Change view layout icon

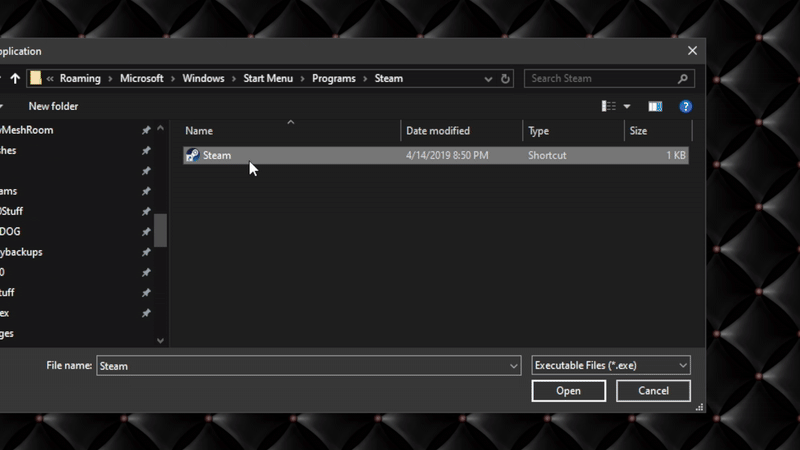pyautogui.click(x=609, y=106)
